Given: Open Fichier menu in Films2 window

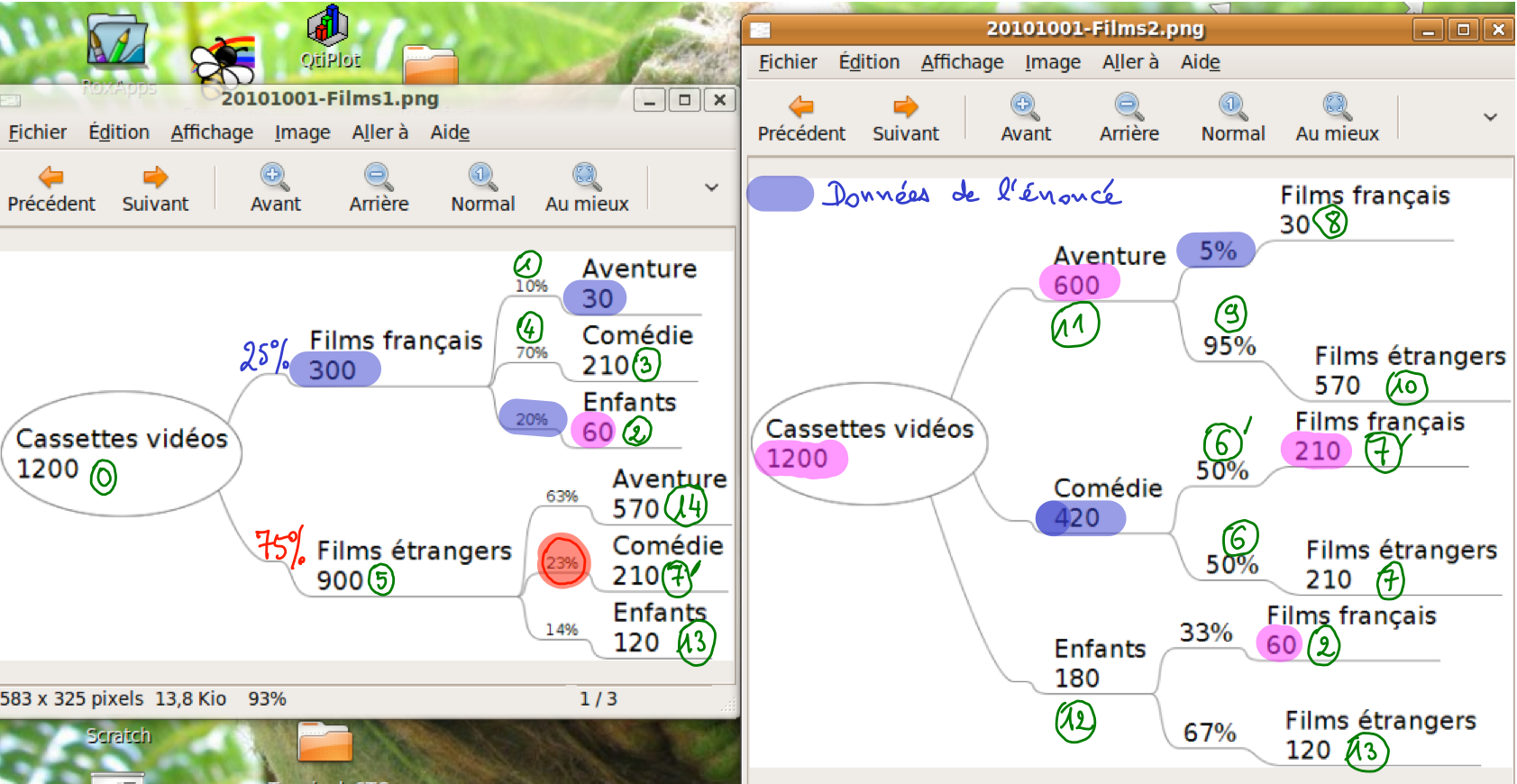Looking at the screenshot, I should (x=788, y=62).
